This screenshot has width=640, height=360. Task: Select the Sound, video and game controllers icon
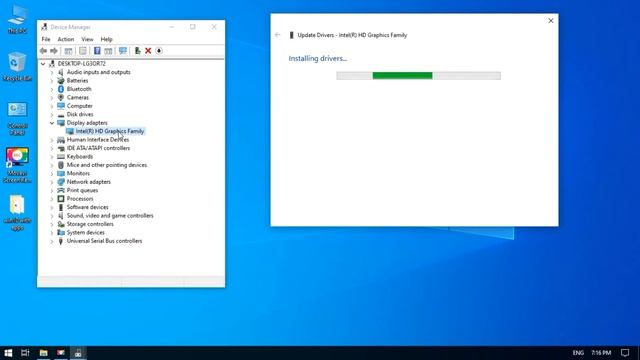point(61,216)
